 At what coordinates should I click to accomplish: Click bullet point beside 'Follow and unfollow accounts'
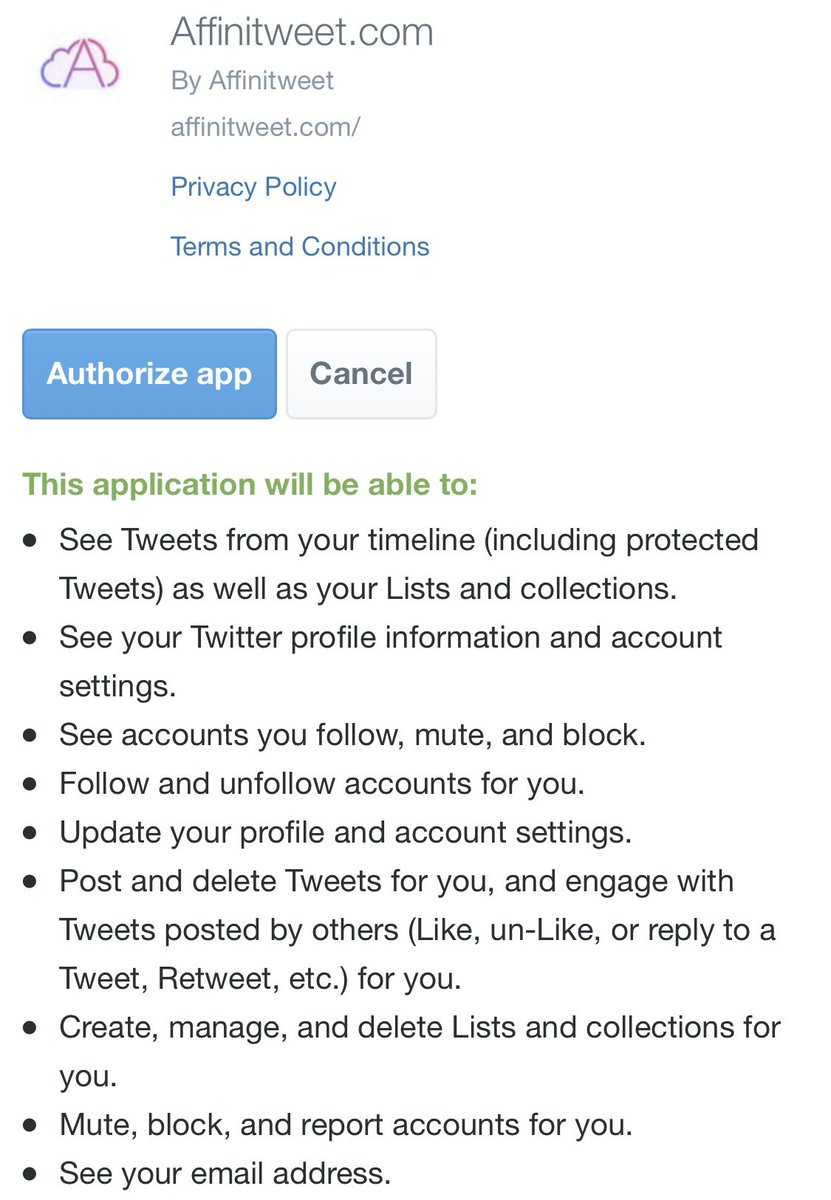pyautogui.click(x=31, y=783)
